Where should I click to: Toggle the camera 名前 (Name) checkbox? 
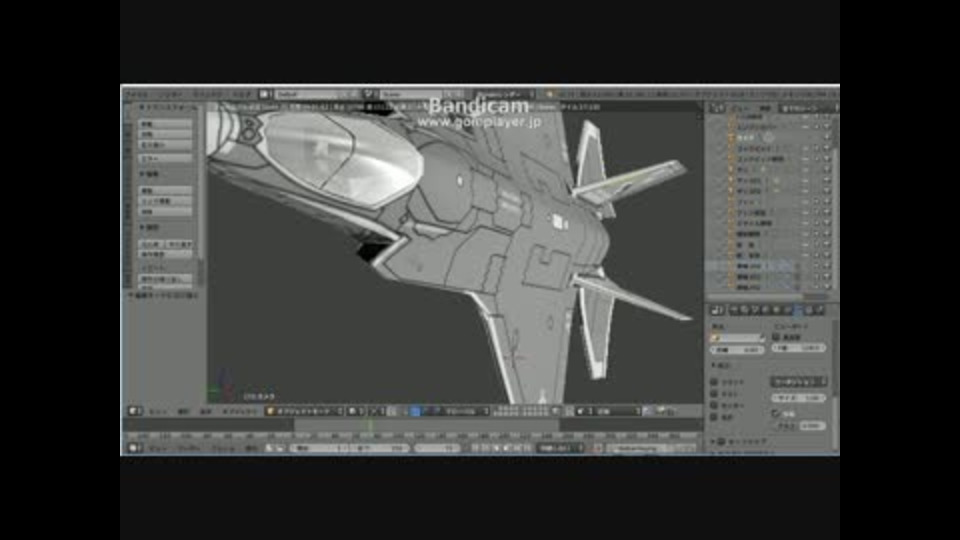click(x=714, y=416)
